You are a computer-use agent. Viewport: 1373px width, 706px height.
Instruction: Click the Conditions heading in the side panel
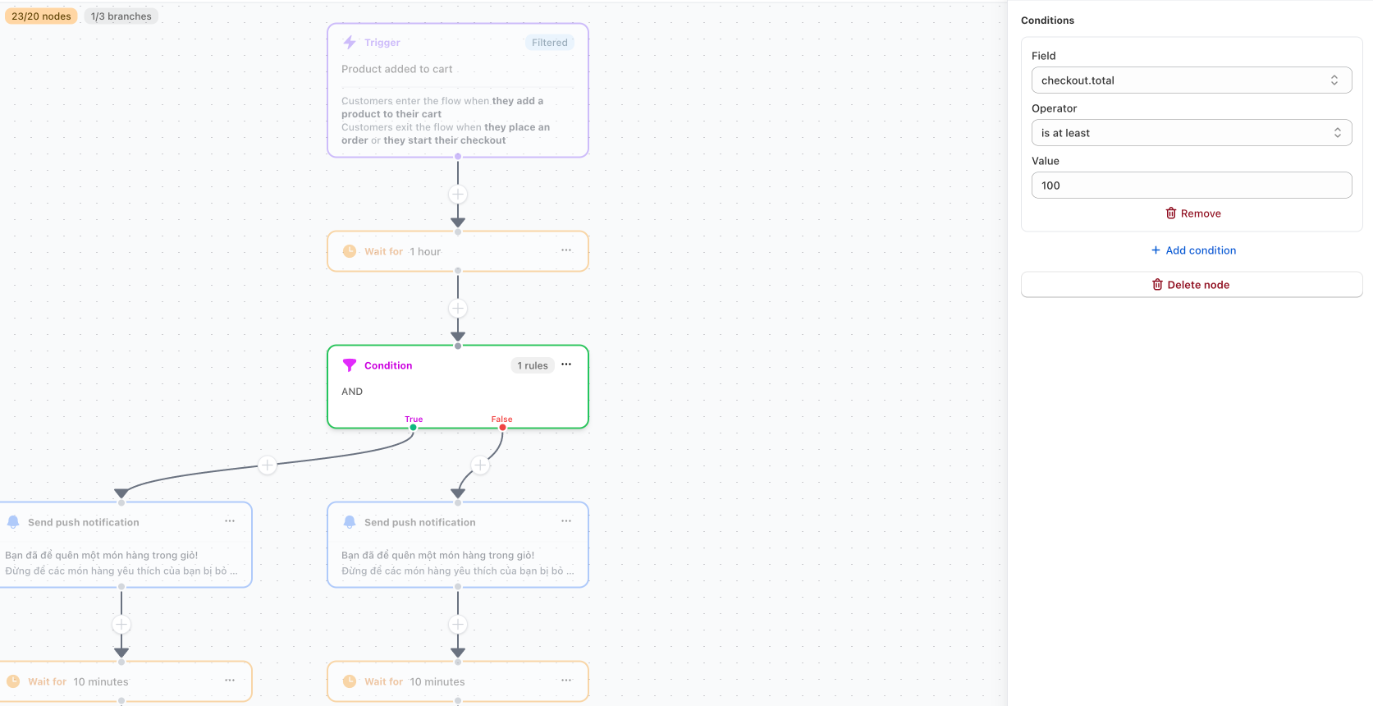coord(1048,20)
